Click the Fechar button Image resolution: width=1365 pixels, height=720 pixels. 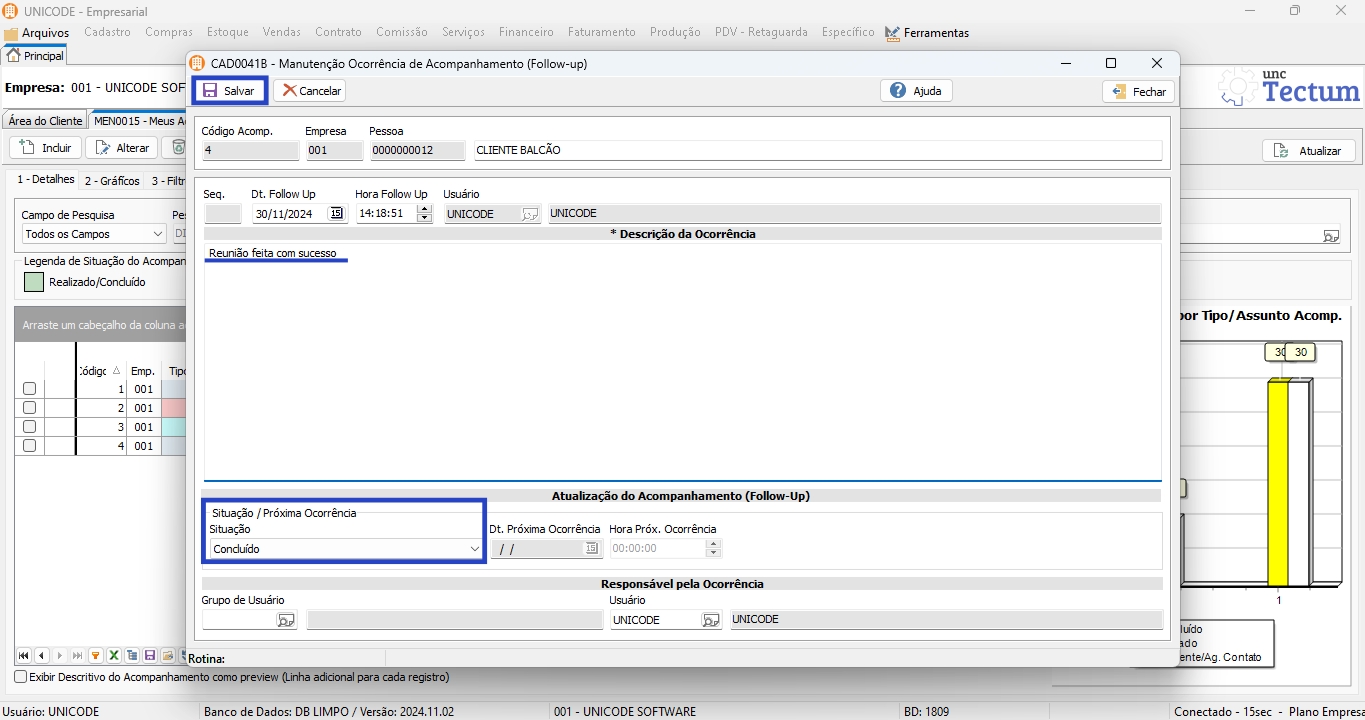click(x=1139, y=91)
